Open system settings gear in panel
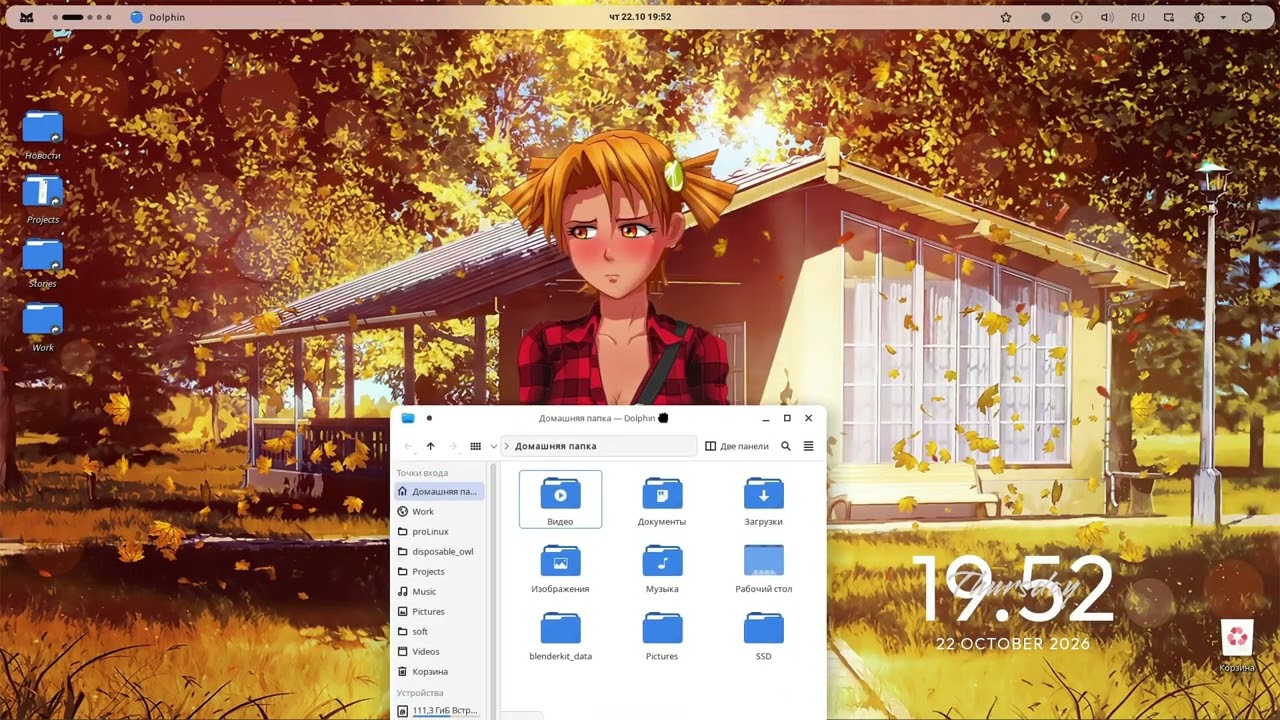1280x720 pixels. [x=1247, y=17]
